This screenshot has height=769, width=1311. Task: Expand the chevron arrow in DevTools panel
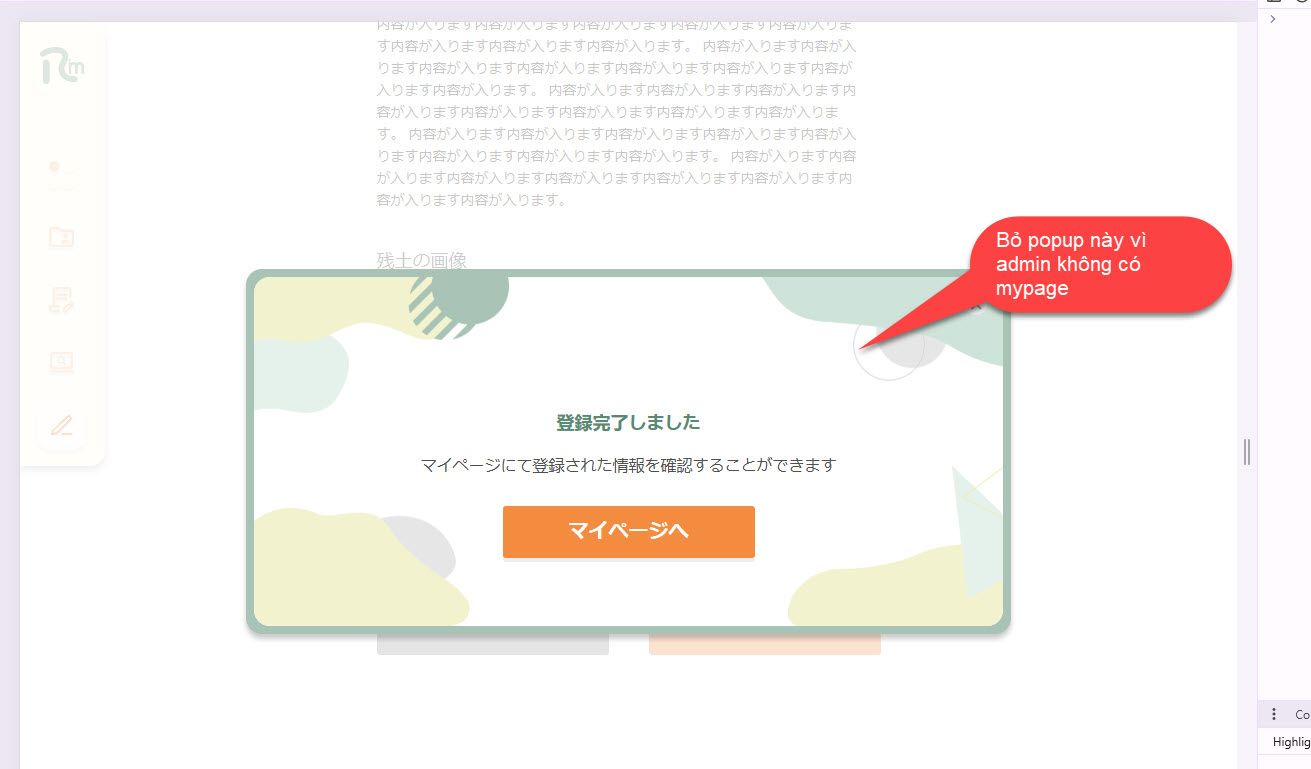click(1272, 19)
